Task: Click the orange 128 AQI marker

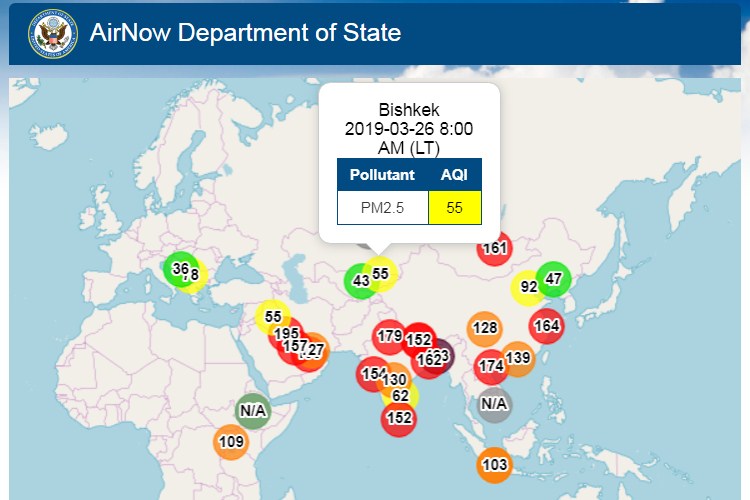Action: [x=485, y=328]
